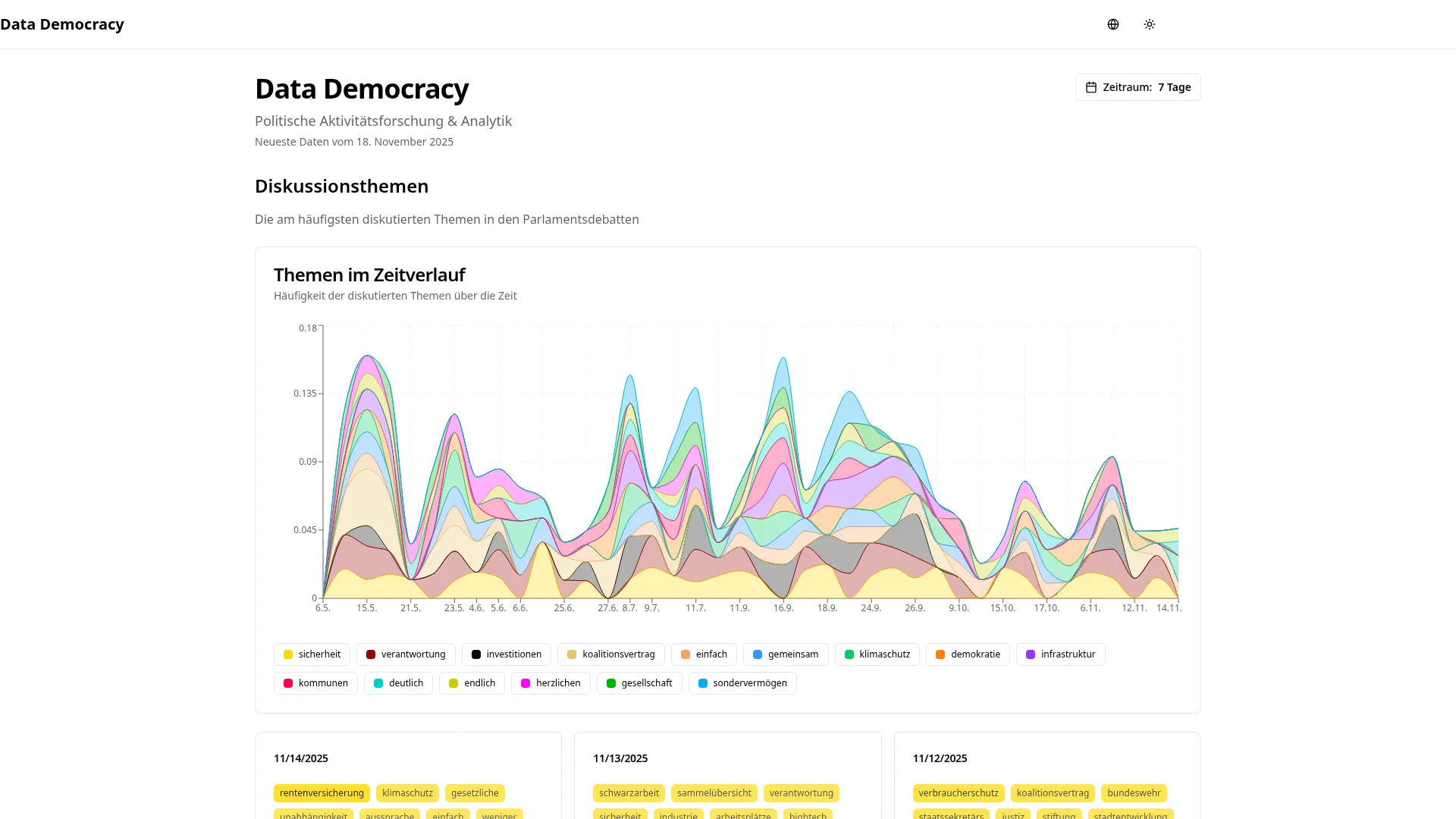This screenshot has height=819, width=1456.
Task: Click the "verbraucherschutz" tag under 11/12/2025
Action: click(959, 792)
